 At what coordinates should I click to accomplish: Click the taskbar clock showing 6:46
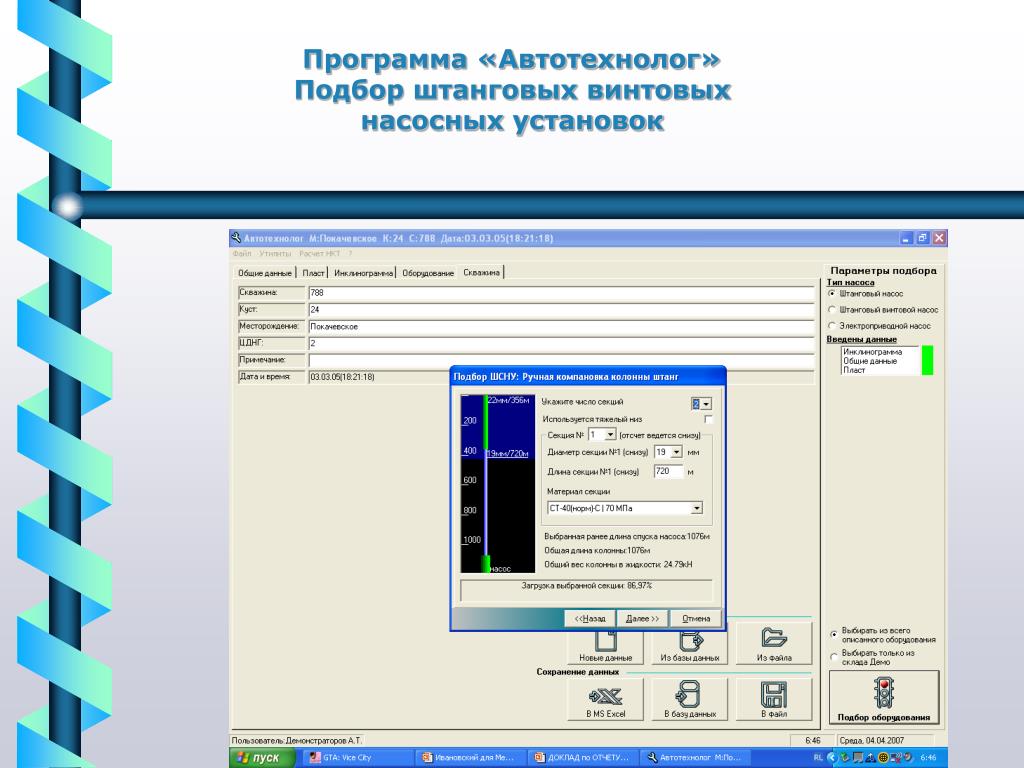[x=928, y=758]
